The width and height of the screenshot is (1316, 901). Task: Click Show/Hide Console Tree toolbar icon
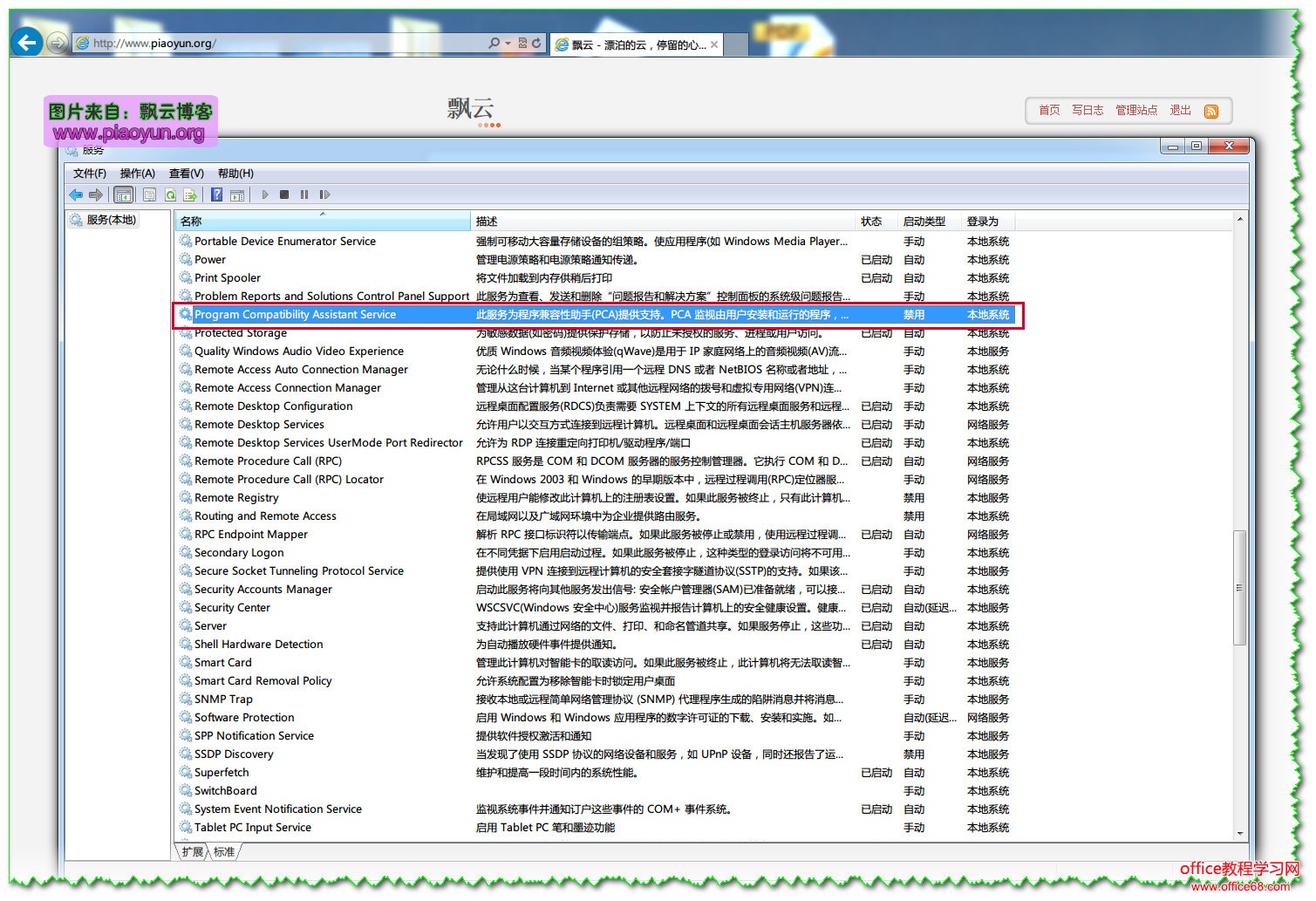pos(124,195)
